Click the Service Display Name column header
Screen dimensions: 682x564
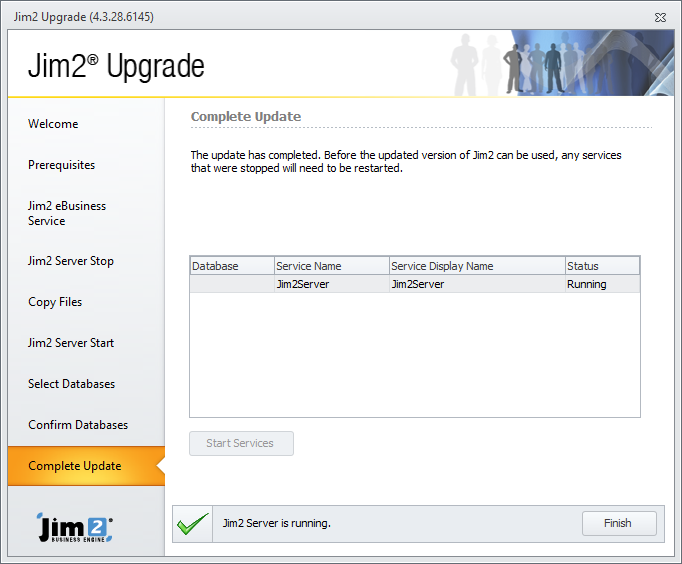point(477,266)
